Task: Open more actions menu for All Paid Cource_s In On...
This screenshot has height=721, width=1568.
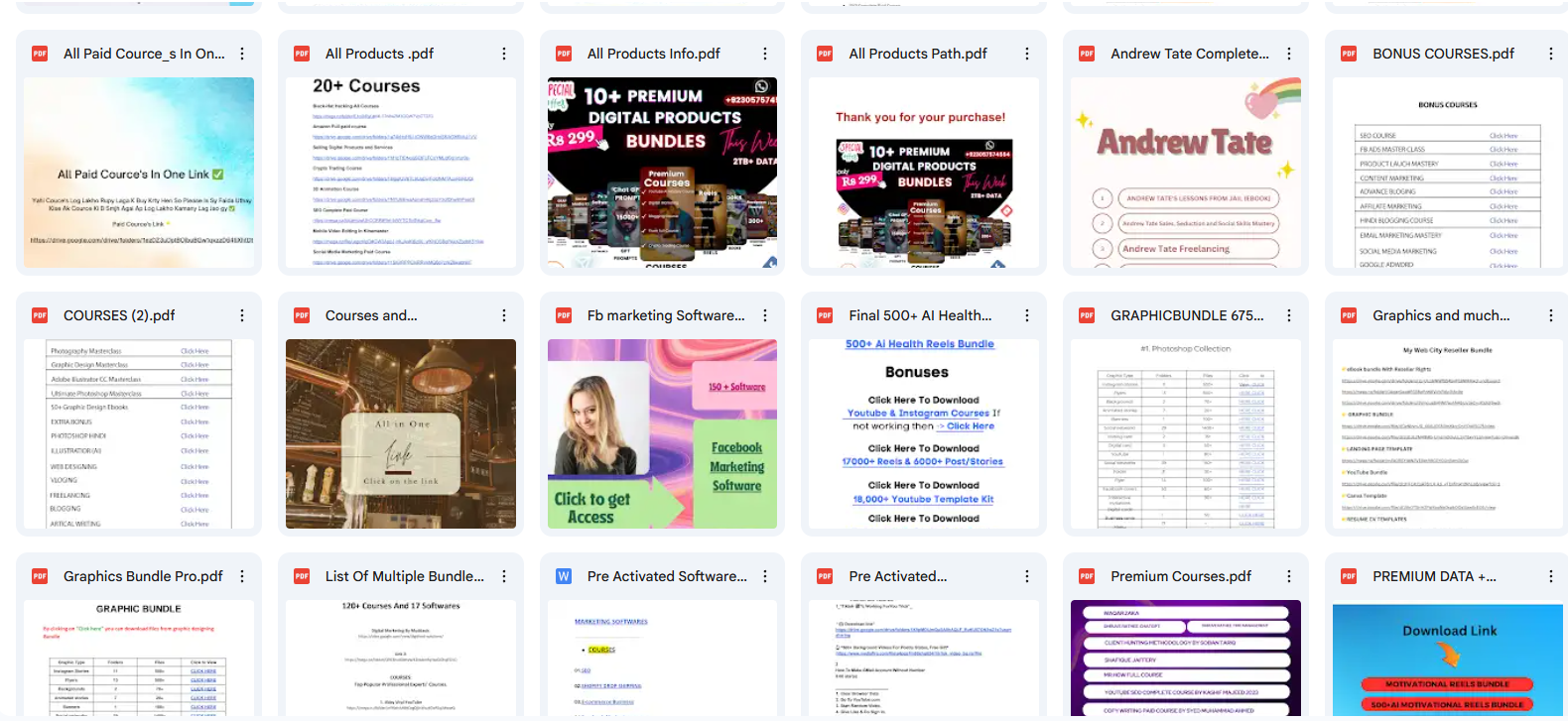Action: click(x=242, y=54)
